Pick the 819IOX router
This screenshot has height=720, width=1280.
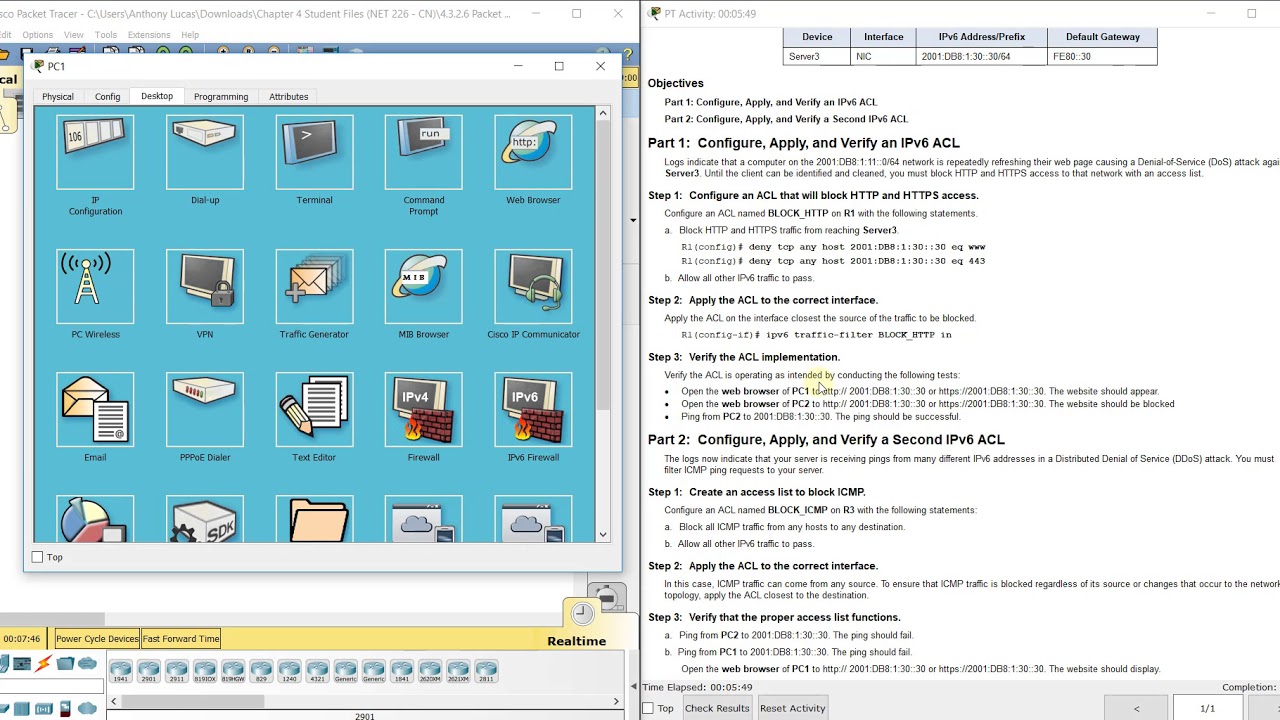(x=204, y=671)
